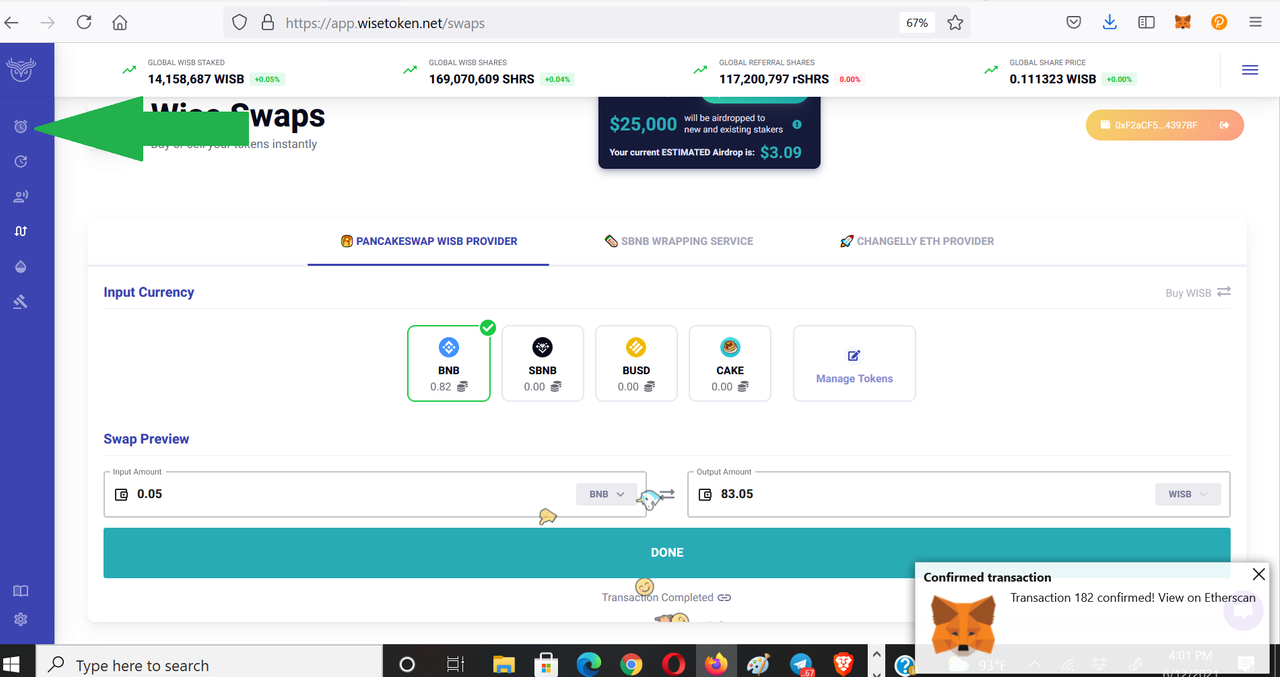Open the app hamburger menu in the top stats bar

tap(1250, 70)
